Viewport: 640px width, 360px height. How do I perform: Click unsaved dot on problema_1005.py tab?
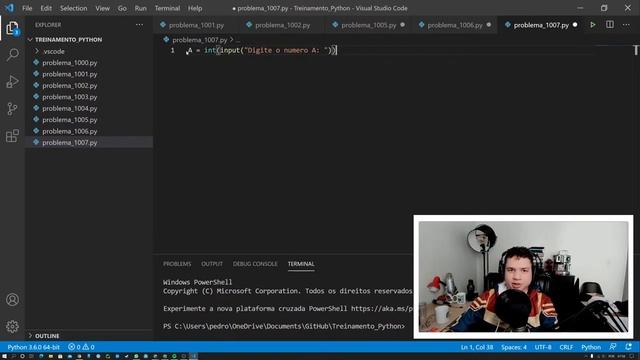coord(402,25)
